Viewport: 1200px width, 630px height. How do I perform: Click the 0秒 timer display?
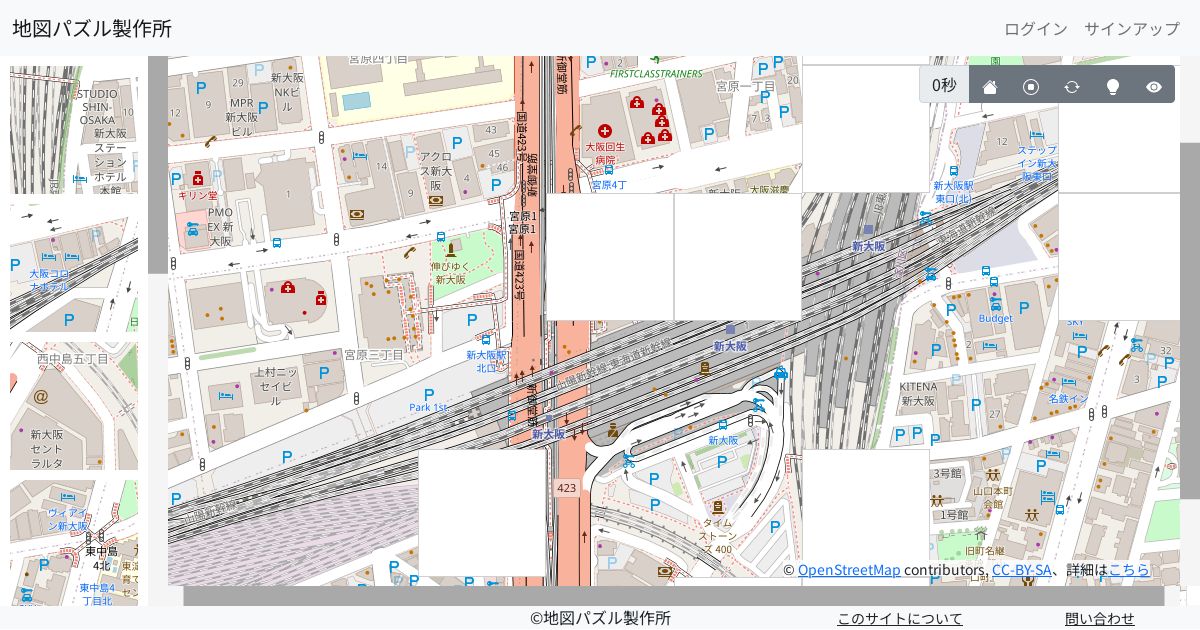click(944, 85)
